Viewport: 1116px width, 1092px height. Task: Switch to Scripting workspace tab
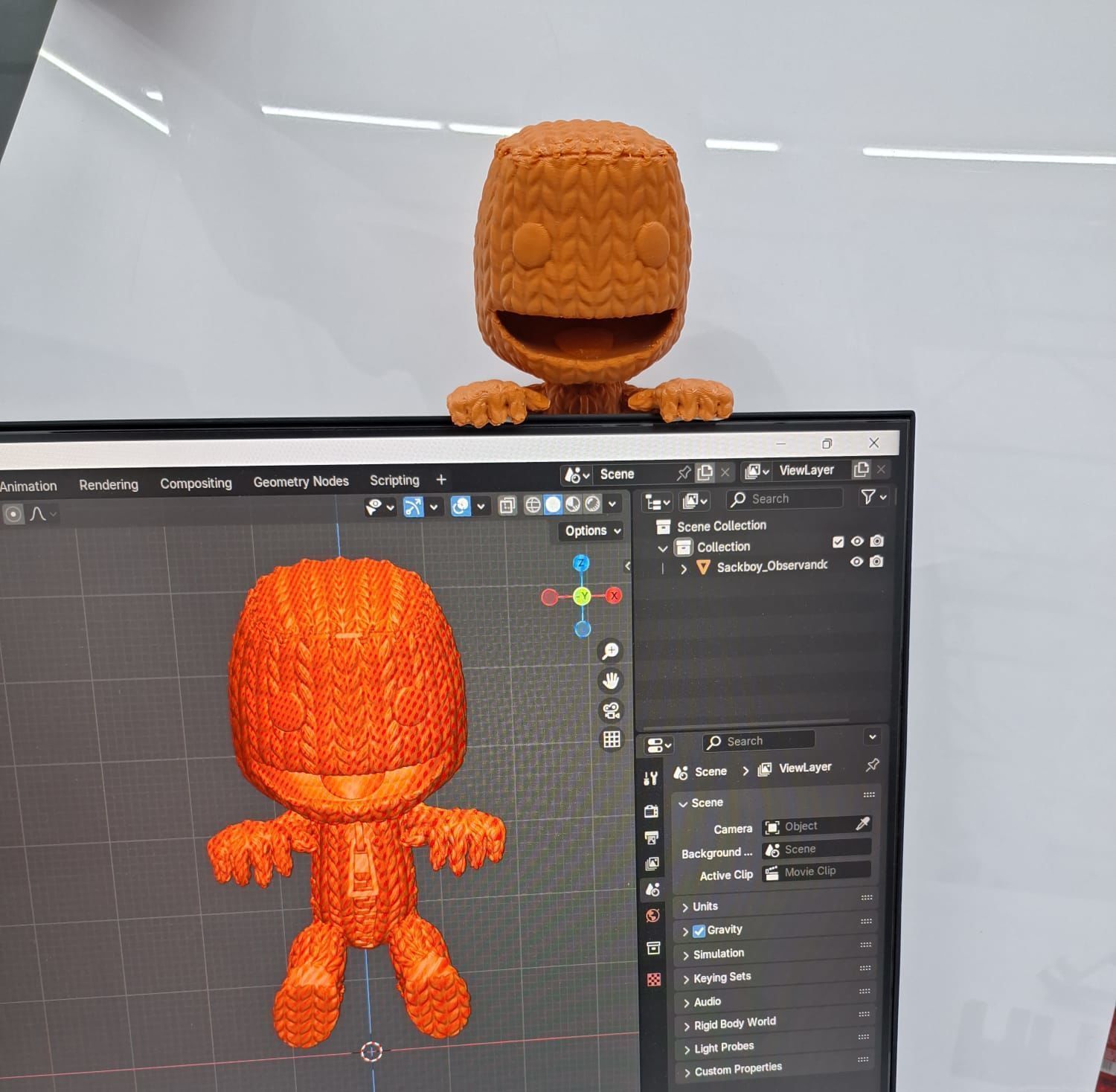pyautogui.click(x=394, y=481)
